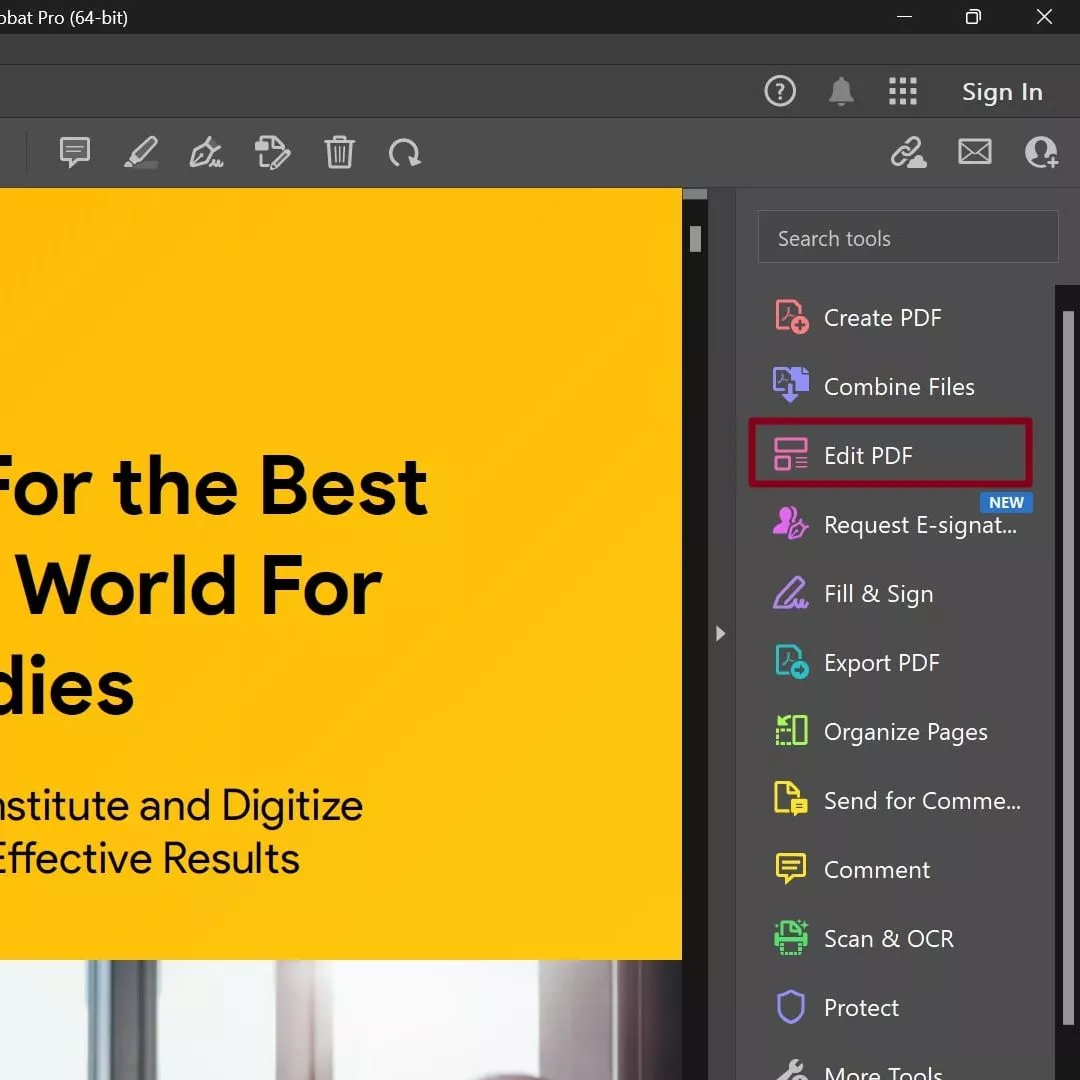Open the Help question mark icon
Image resolution: width=1080 pixels, height=1080 pixels.
pos(780,91)
